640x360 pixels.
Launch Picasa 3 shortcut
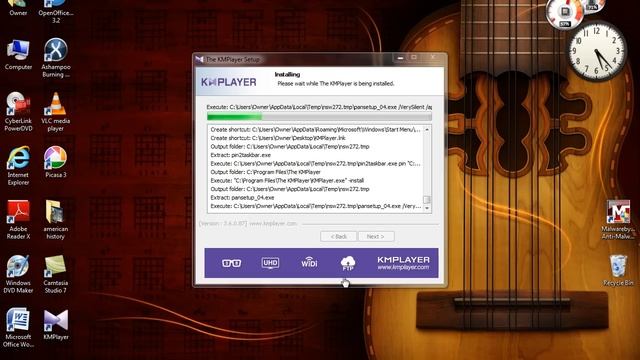[56, 162]
